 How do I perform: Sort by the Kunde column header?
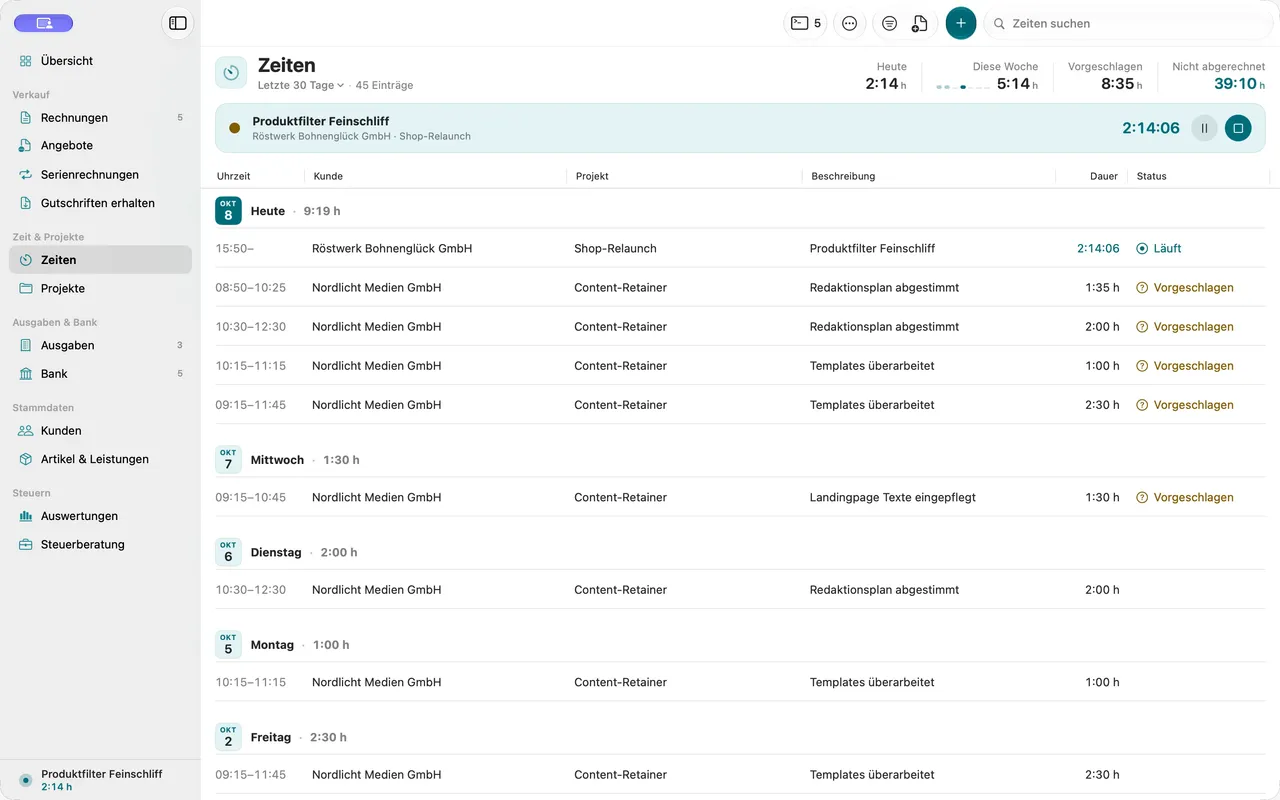click(x=328, y=176)
